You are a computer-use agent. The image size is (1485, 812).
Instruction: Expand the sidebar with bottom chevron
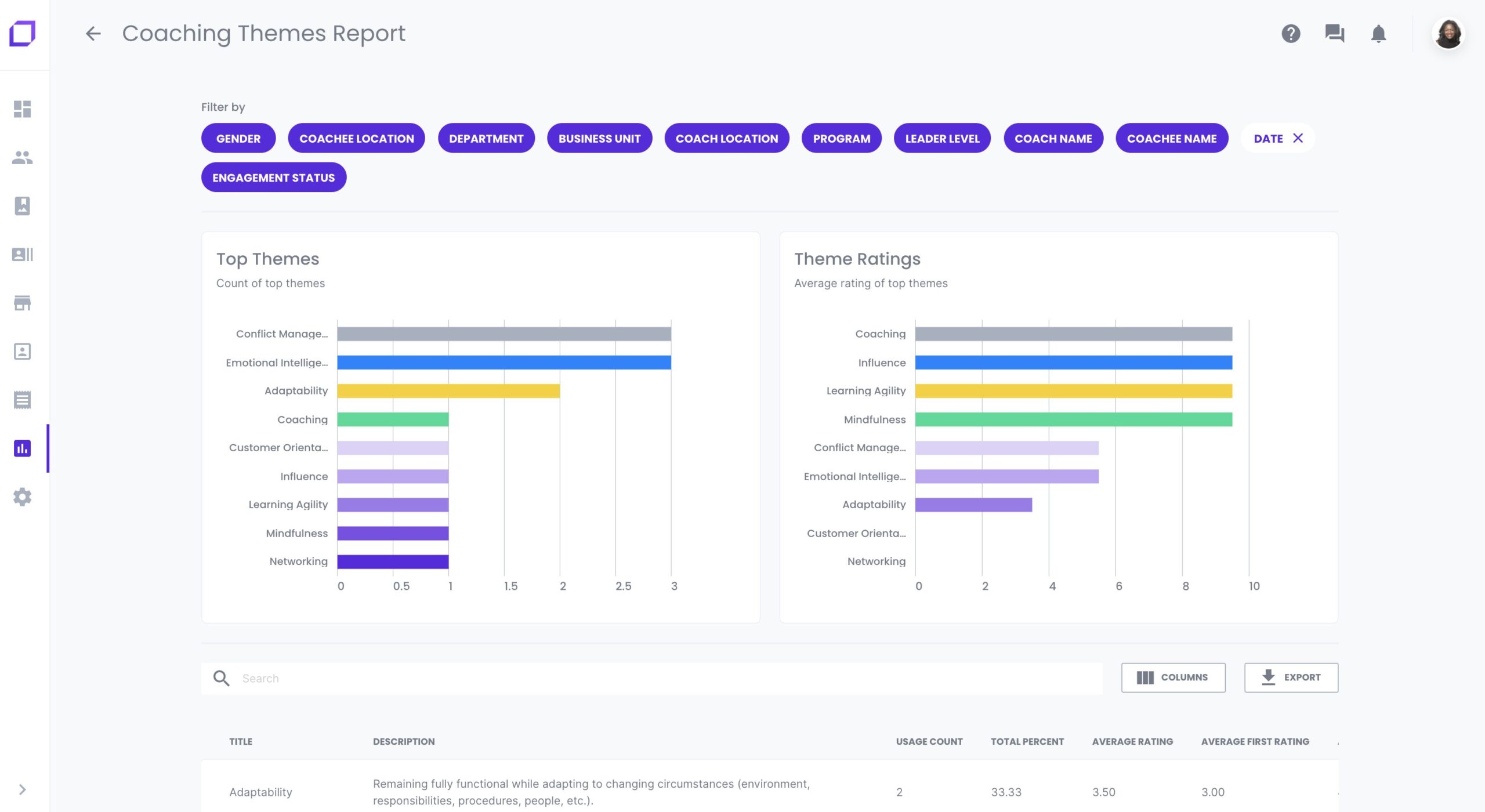[x=22, y=789]
